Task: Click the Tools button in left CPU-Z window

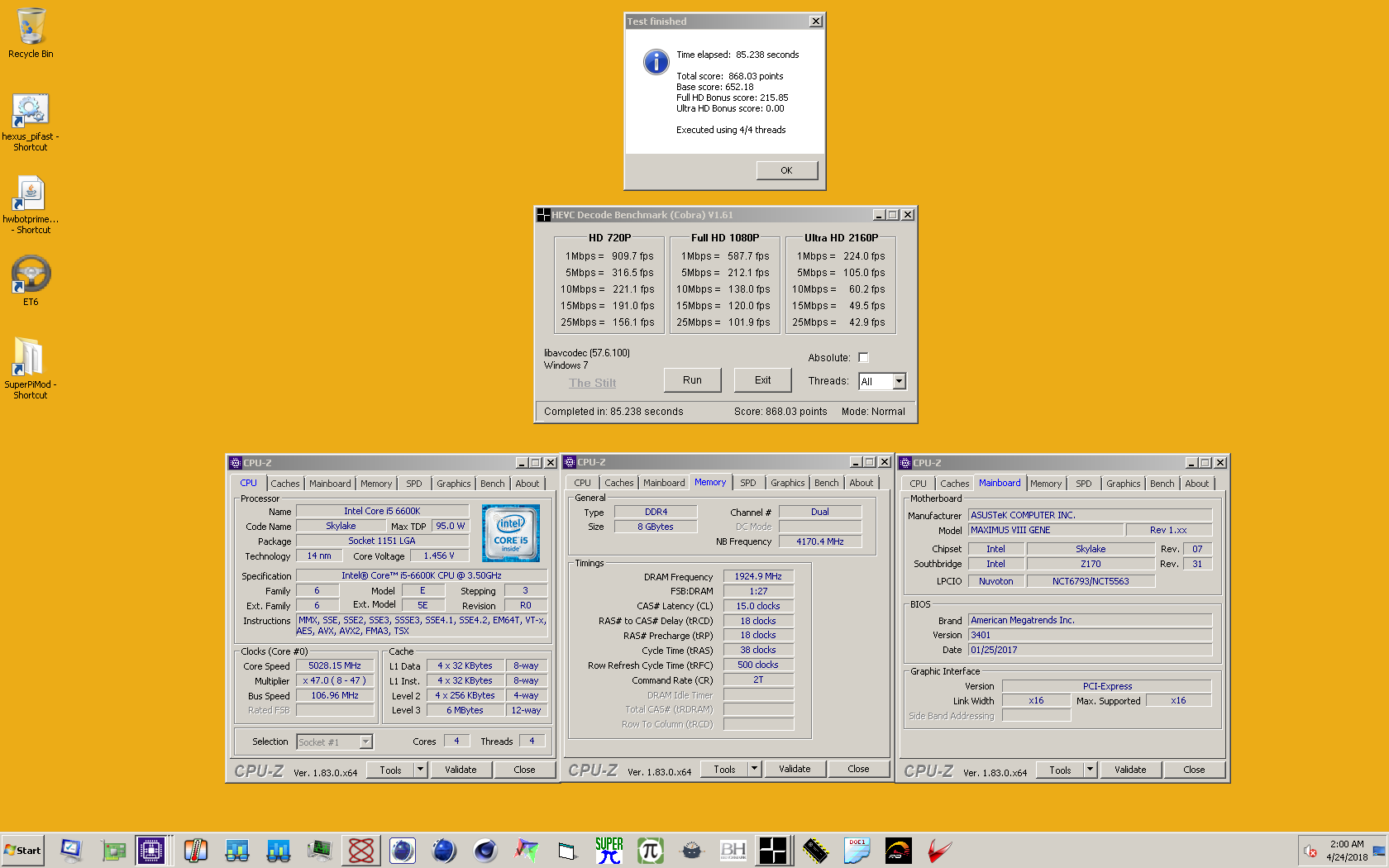Action: click(x=391, y=770)
